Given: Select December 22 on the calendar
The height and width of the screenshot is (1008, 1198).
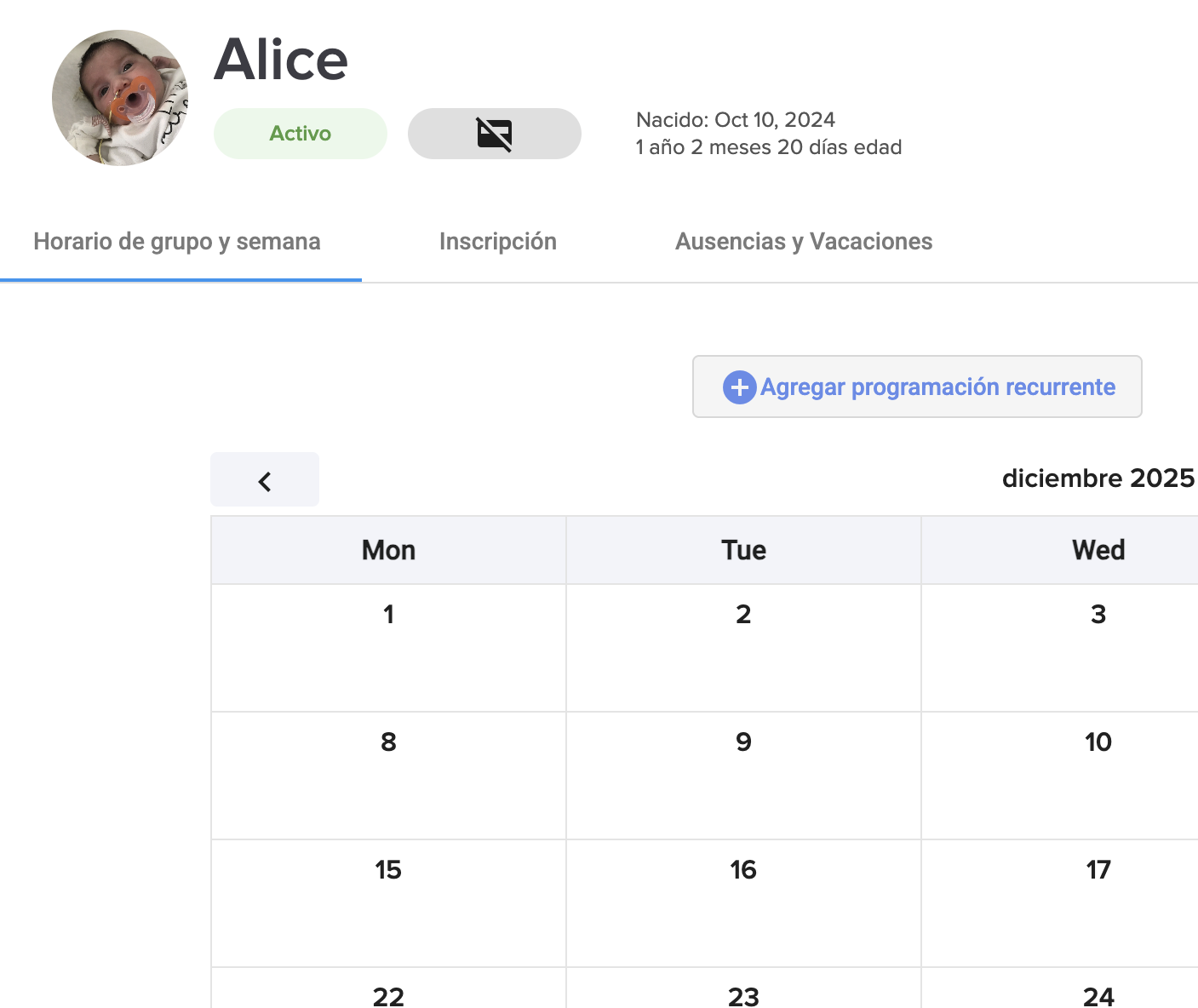Looking at the screenshot, I should pos(388,988).
